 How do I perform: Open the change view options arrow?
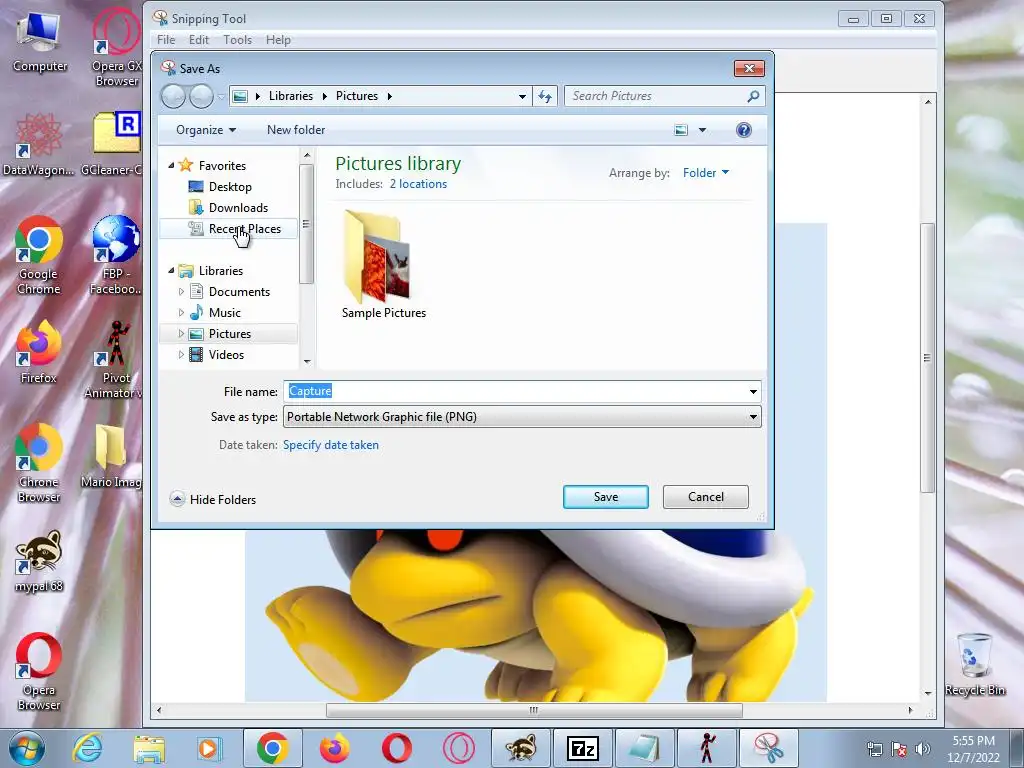703,130
